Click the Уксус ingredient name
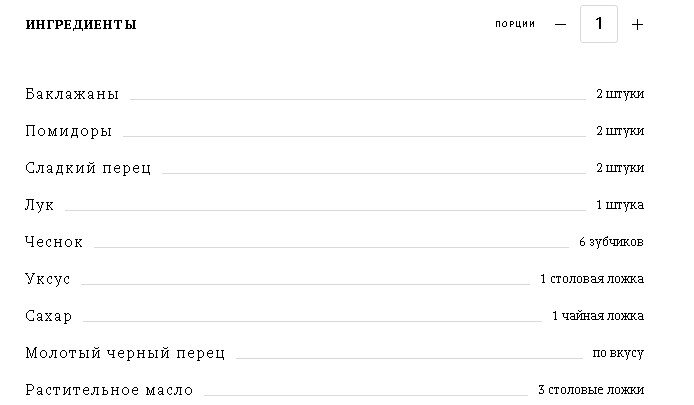The image size is (694, 405). pos(48,279)
